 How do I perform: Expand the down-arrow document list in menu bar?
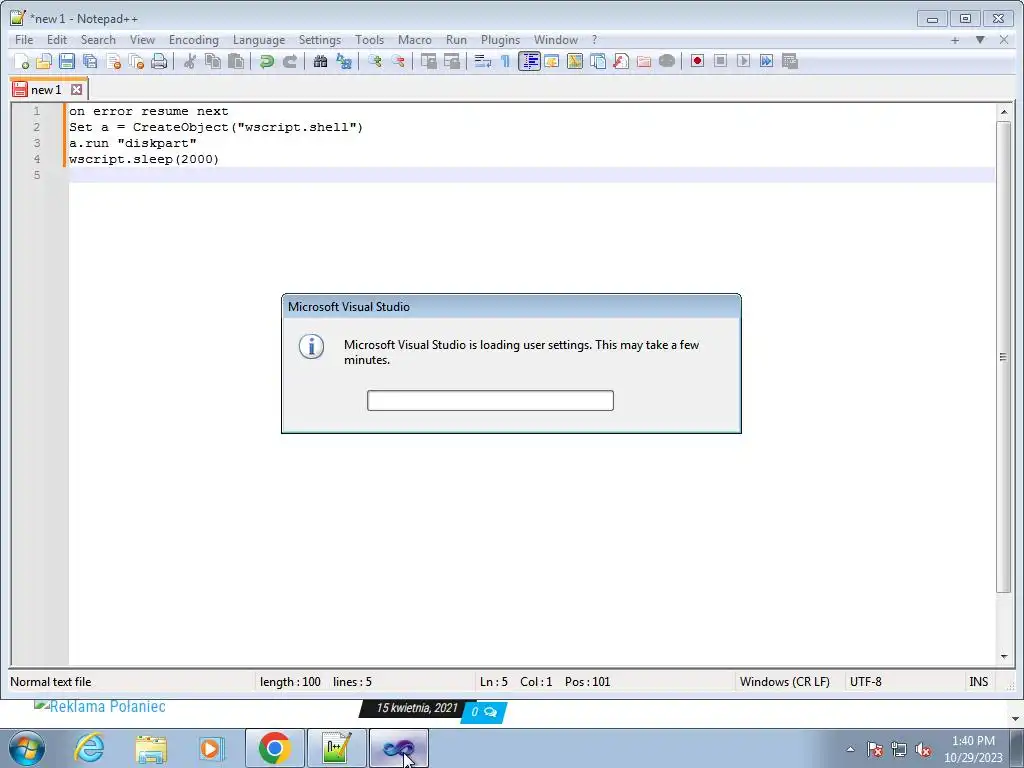click(x=980, y=40)
